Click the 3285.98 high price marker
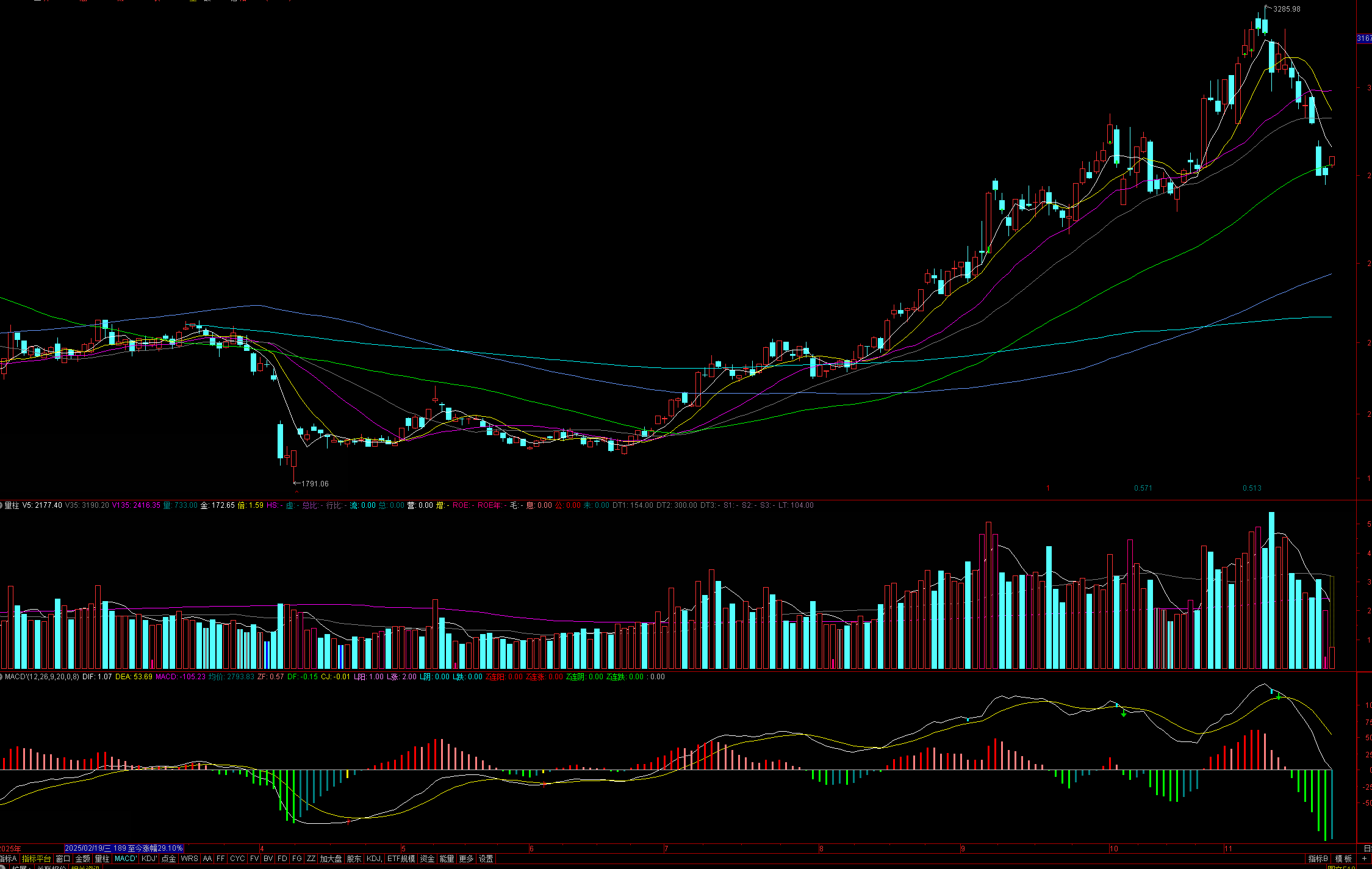This screenshot has height=869, width=1372. pos(1287,9)
